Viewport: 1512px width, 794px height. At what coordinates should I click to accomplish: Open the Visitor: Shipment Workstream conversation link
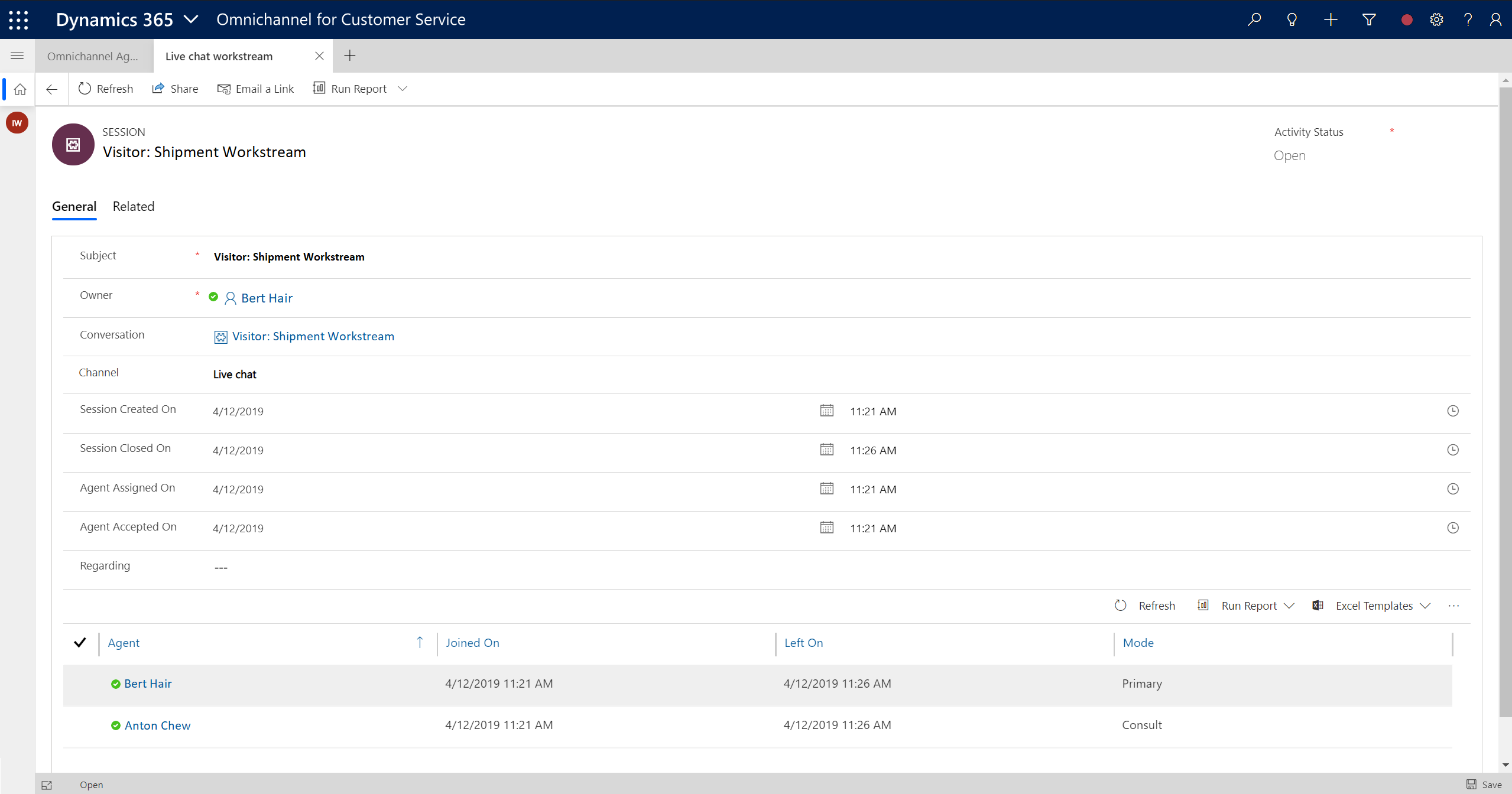pyautogui.click(x=312, y=335)
